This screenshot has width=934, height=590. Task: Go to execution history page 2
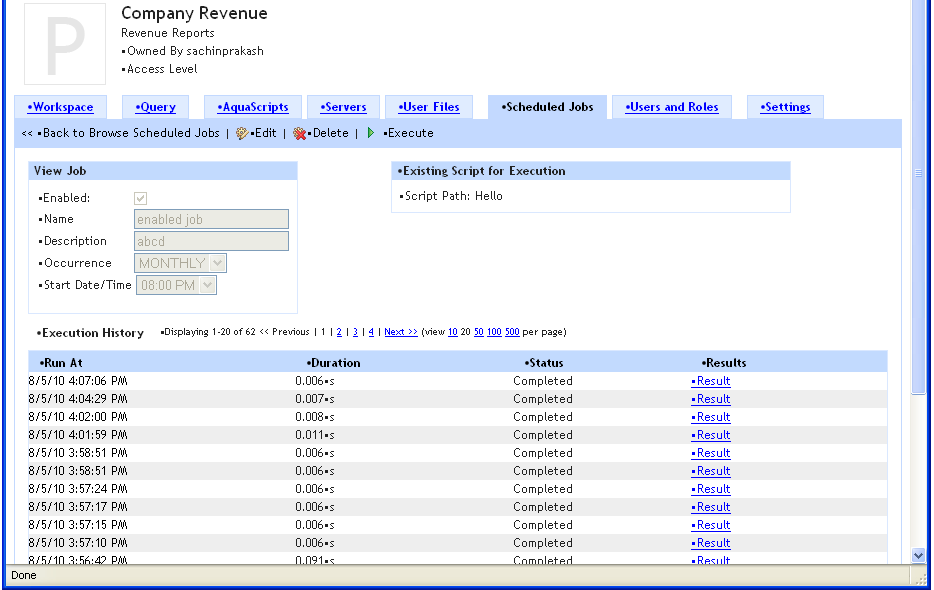click(339, 332)
